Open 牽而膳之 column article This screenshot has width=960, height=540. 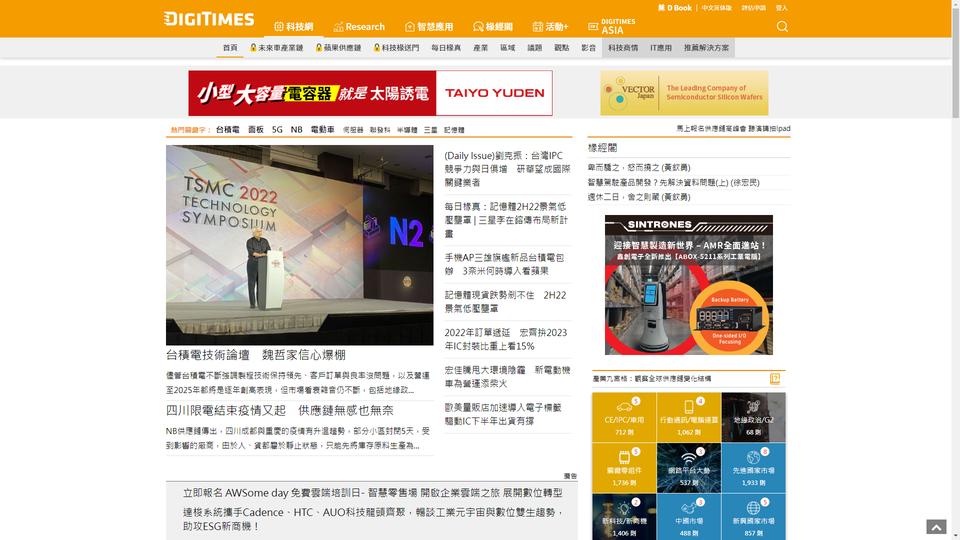tap(639, 167)
